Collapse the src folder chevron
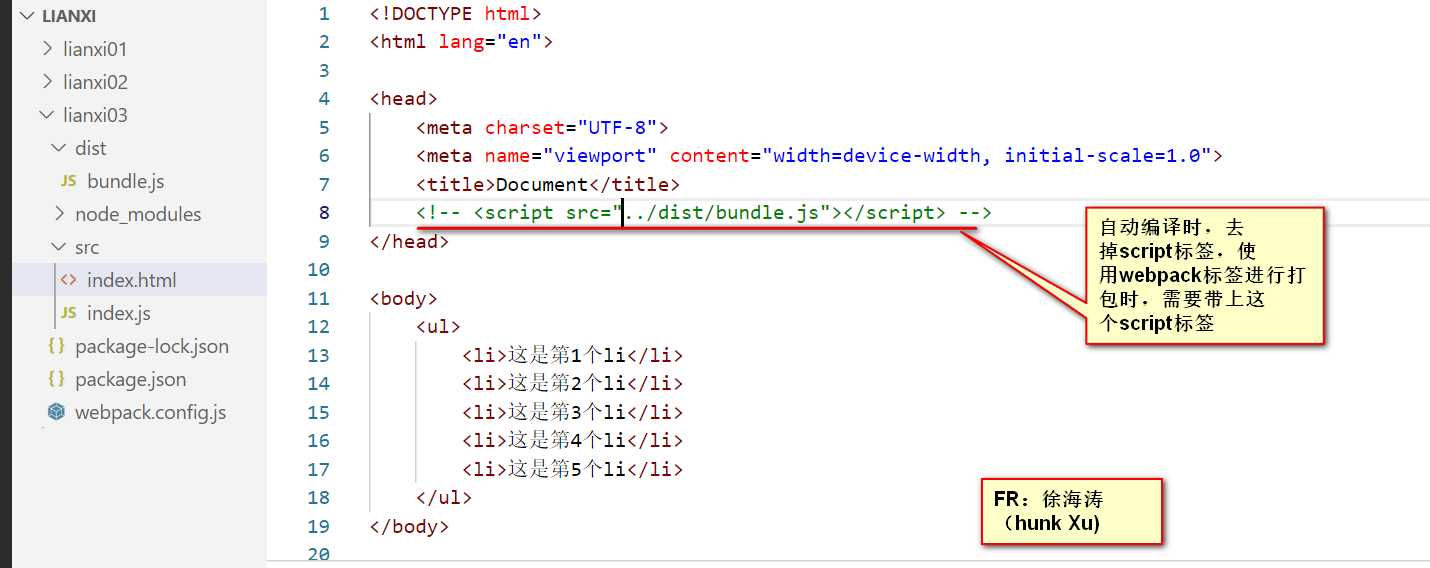The height and width of the screenshot is (568, 1430). [x=59, y=247]
